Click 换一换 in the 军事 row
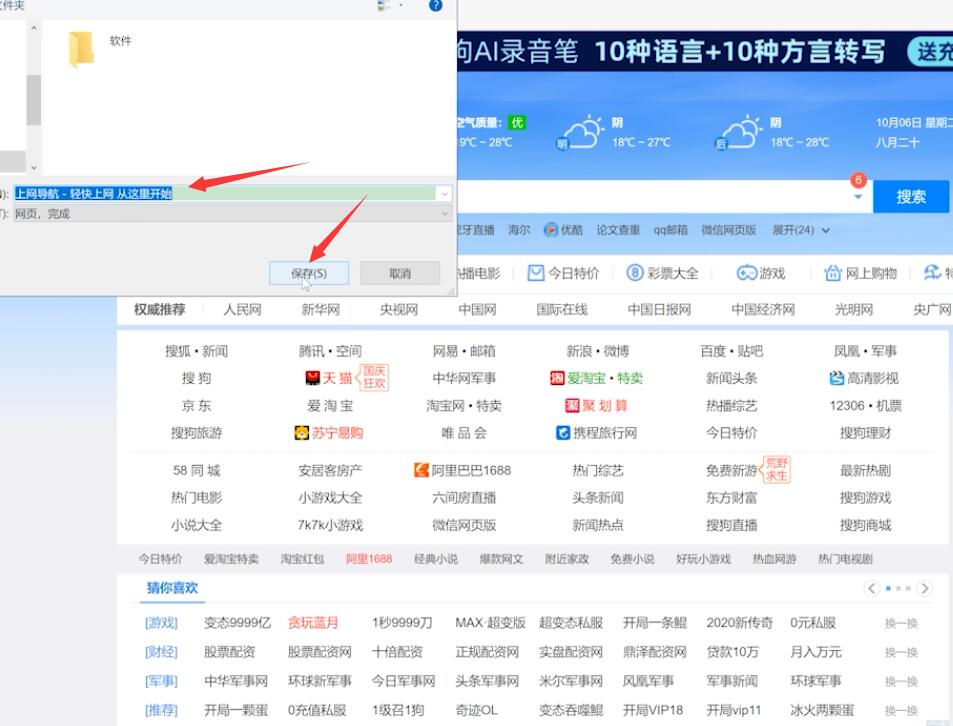This screenshot has height=726, width=953. (901, 682)
